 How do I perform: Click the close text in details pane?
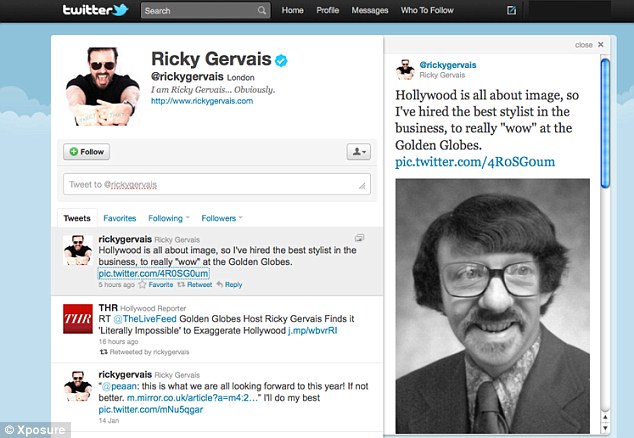[x=583, y=45]
